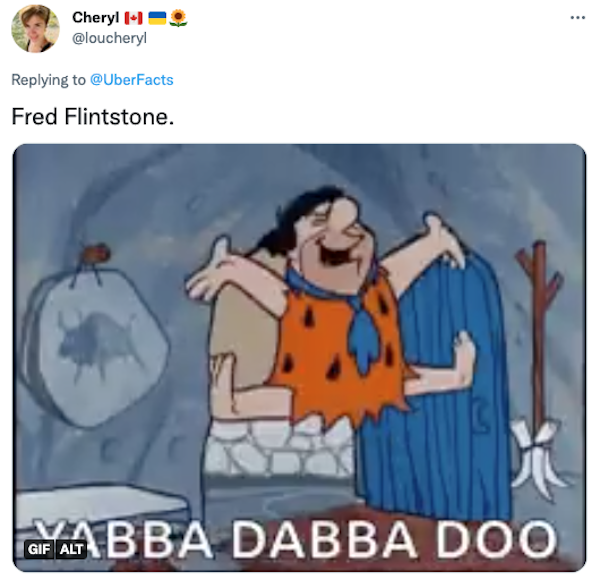600x580 pixels.
Task: Click the Ukrainian flag emoji
Action: [x=157, y=18]
